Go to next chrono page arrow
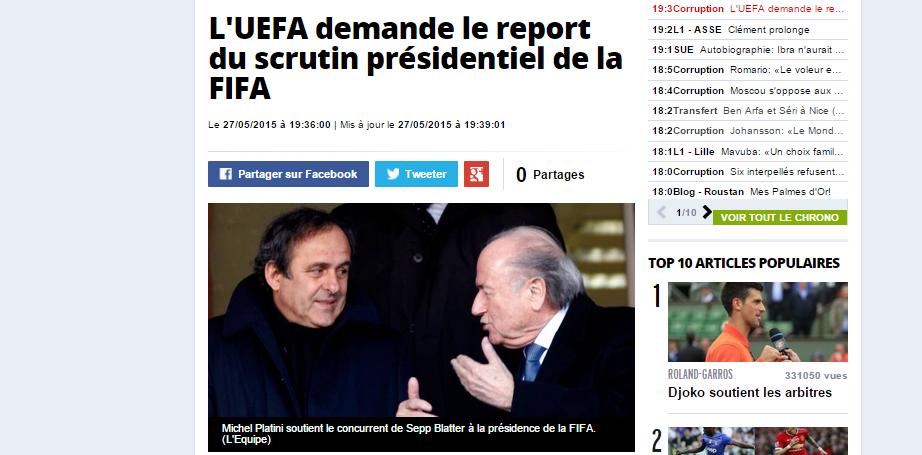The image size is (922, 455). click(707, 212)
